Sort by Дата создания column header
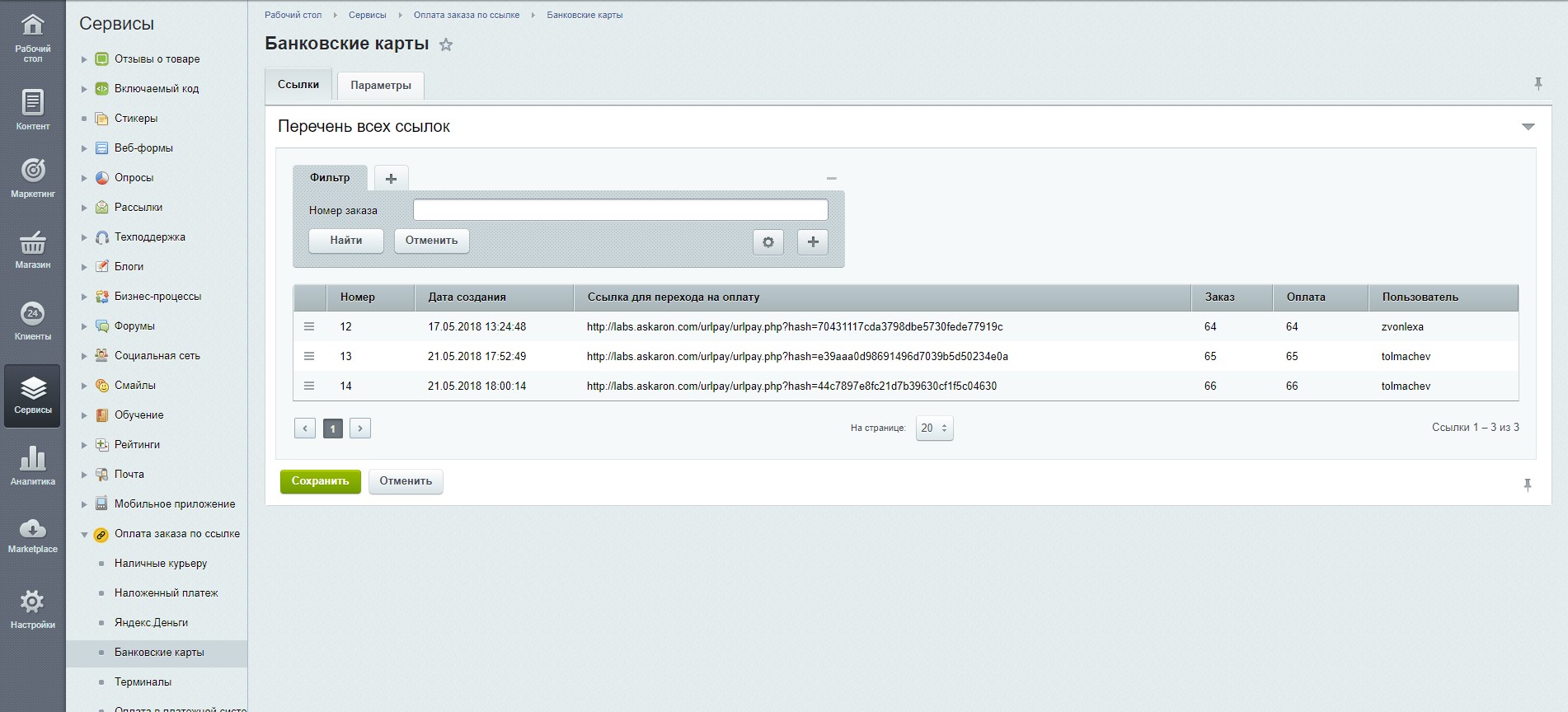Image resolution: width=1568 pixels, height=712 pixels. click(494, 297)
